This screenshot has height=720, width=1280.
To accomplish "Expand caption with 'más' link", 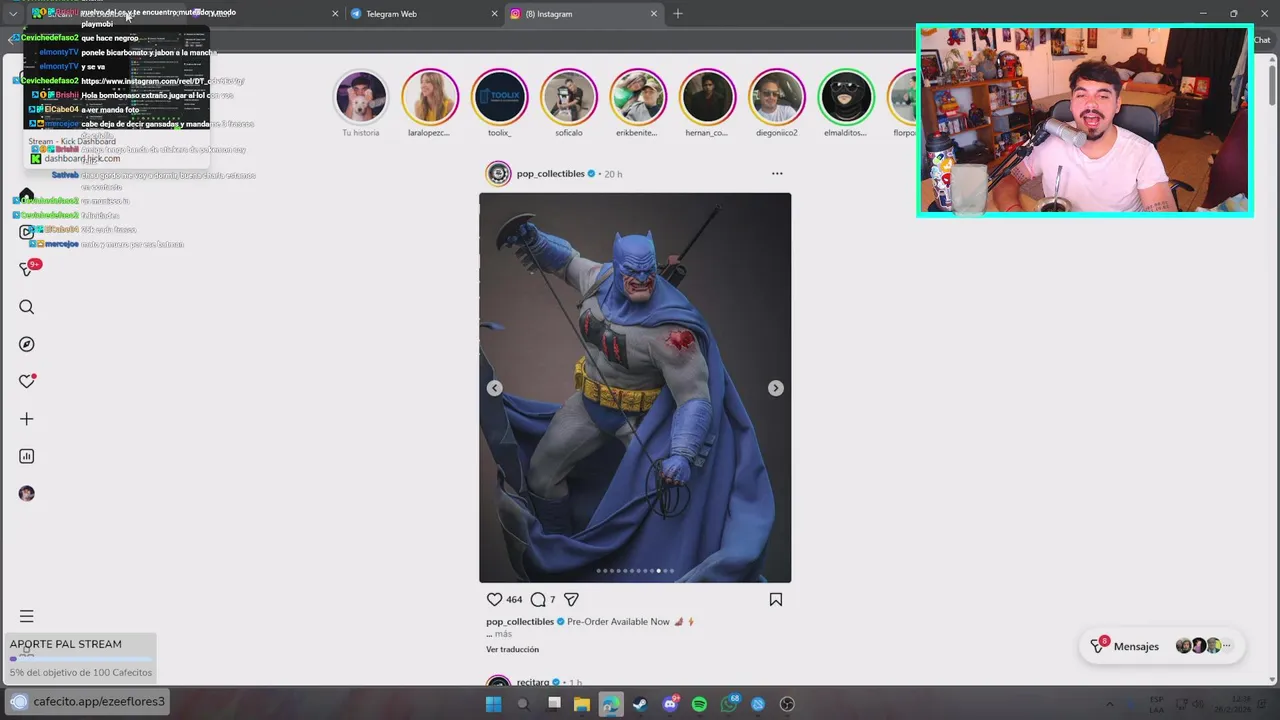I will [x=503, y=634].
